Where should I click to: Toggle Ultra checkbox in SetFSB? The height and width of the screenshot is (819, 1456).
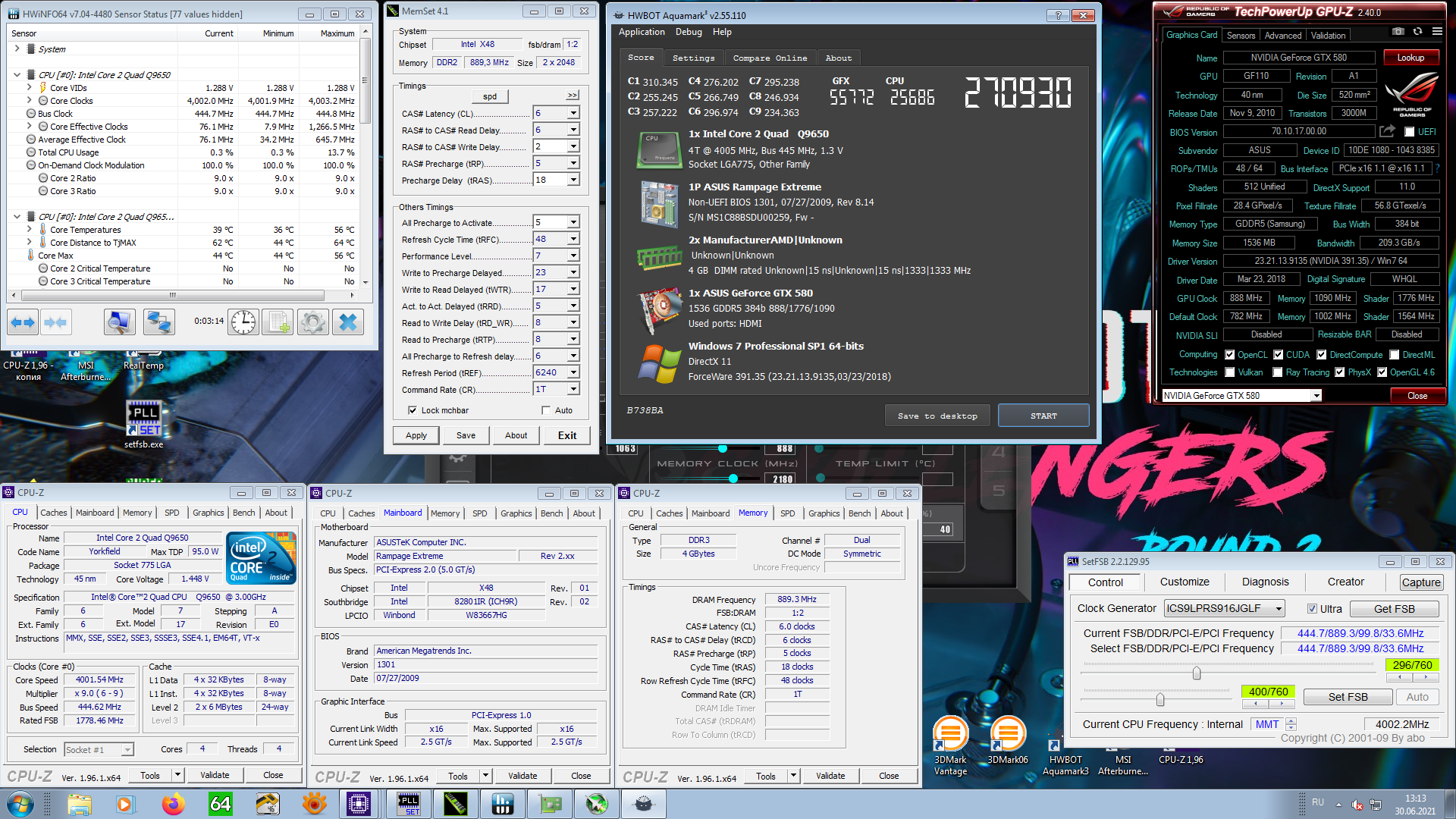coord(1312,609)
